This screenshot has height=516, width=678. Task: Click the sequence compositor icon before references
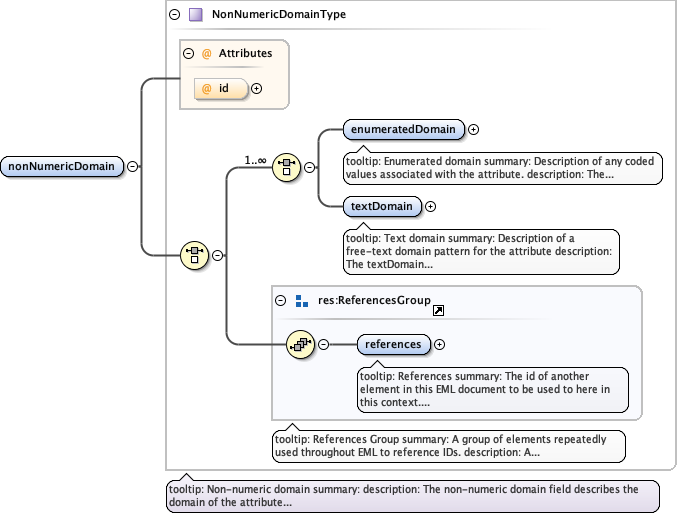tap(300, 344)
